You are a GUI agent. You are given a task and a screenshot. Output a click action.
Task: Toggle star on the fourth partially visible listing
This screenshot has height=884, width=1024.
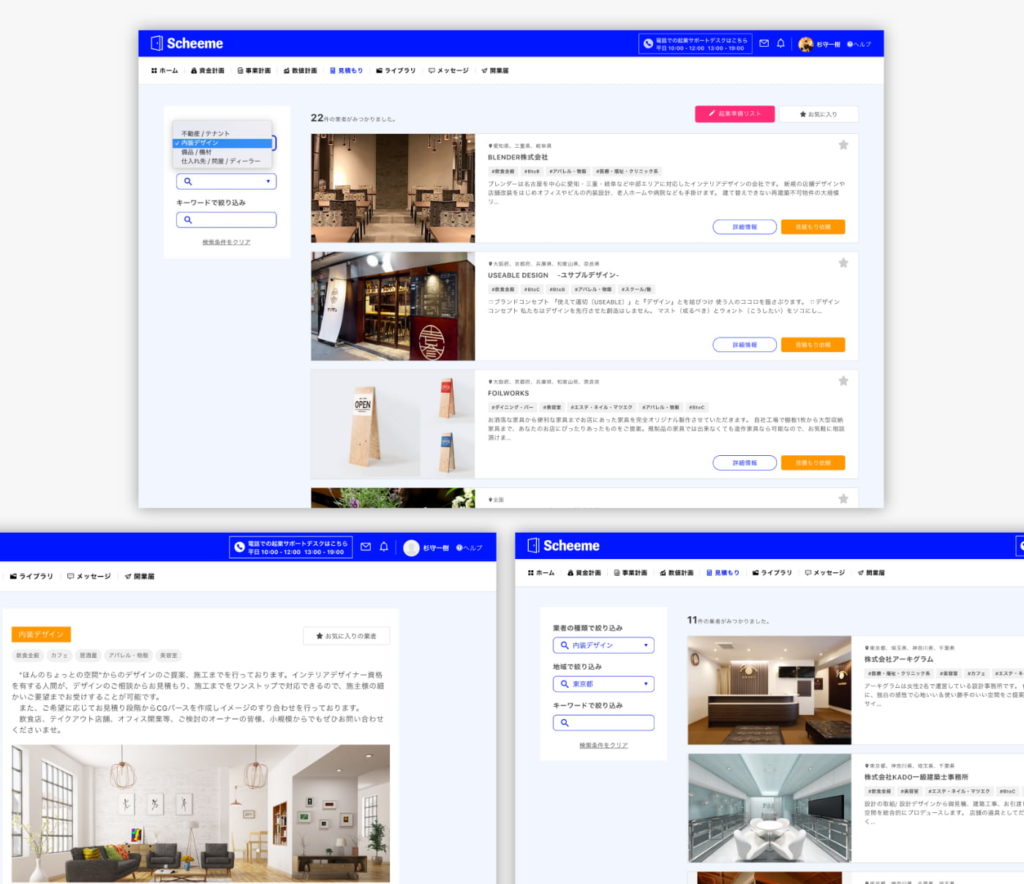pyautogui.click(x=843, y=499)
